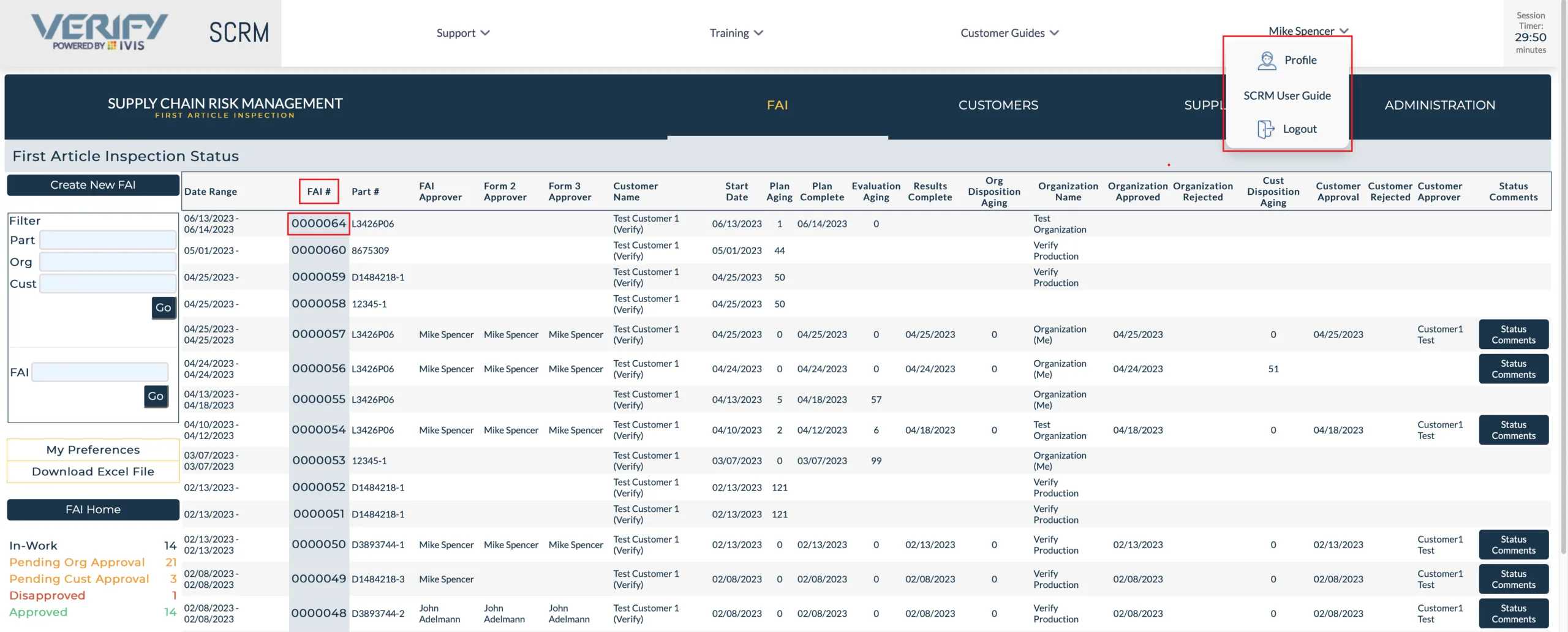The height and width of the screenshot is (632, 1568).
Task: Click the Verify powered by IVIS logo
Action: pos(99,32)
